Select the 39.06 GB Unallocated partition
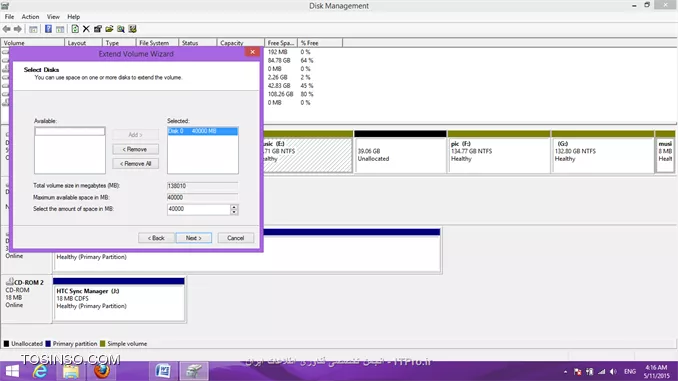 400,152
